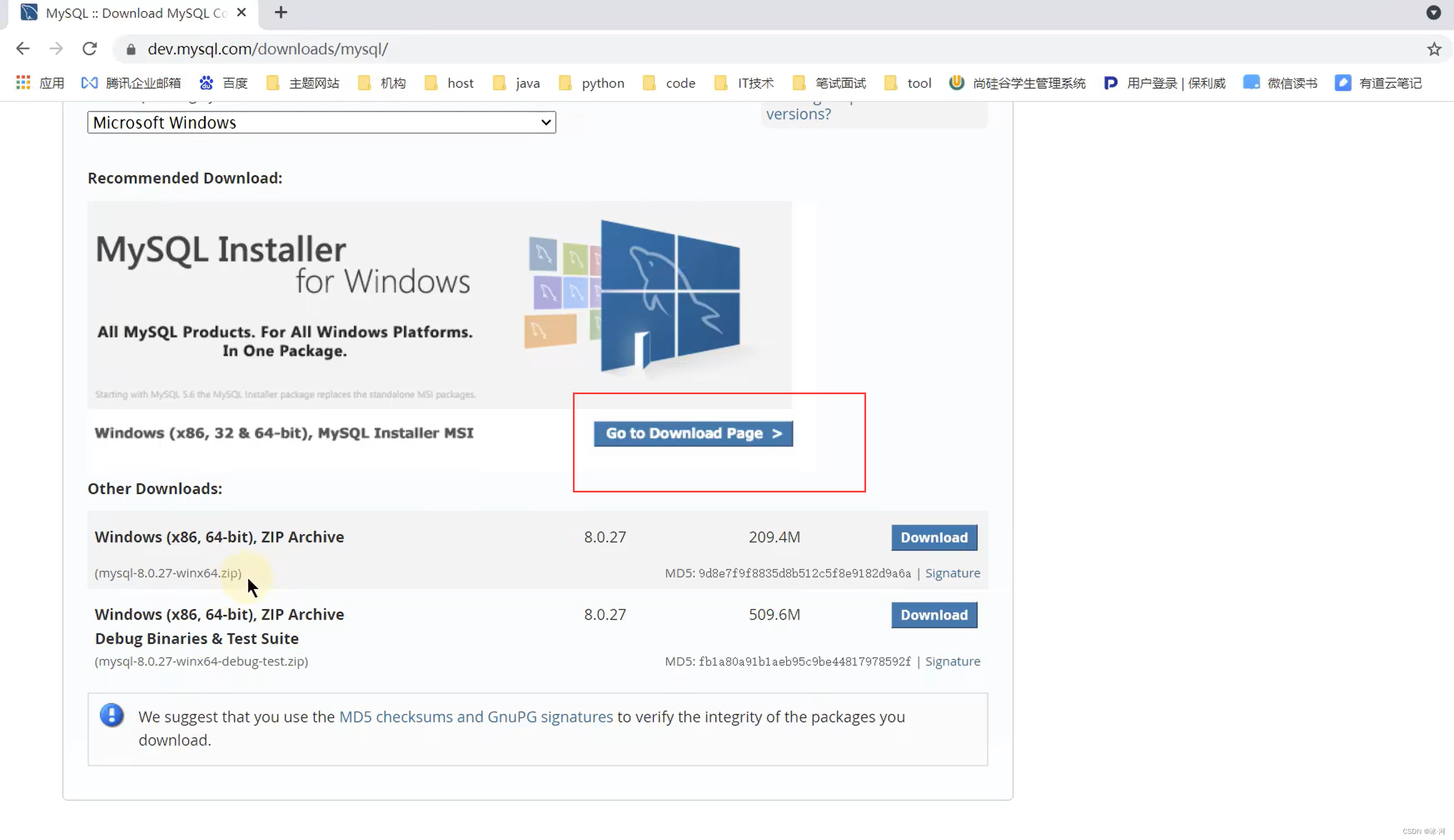The height and width of the screenshot is (840, 1454).
Task: Open Signature link for mysql-8.0.27-winx64.zip
Action: coord(952,573)
